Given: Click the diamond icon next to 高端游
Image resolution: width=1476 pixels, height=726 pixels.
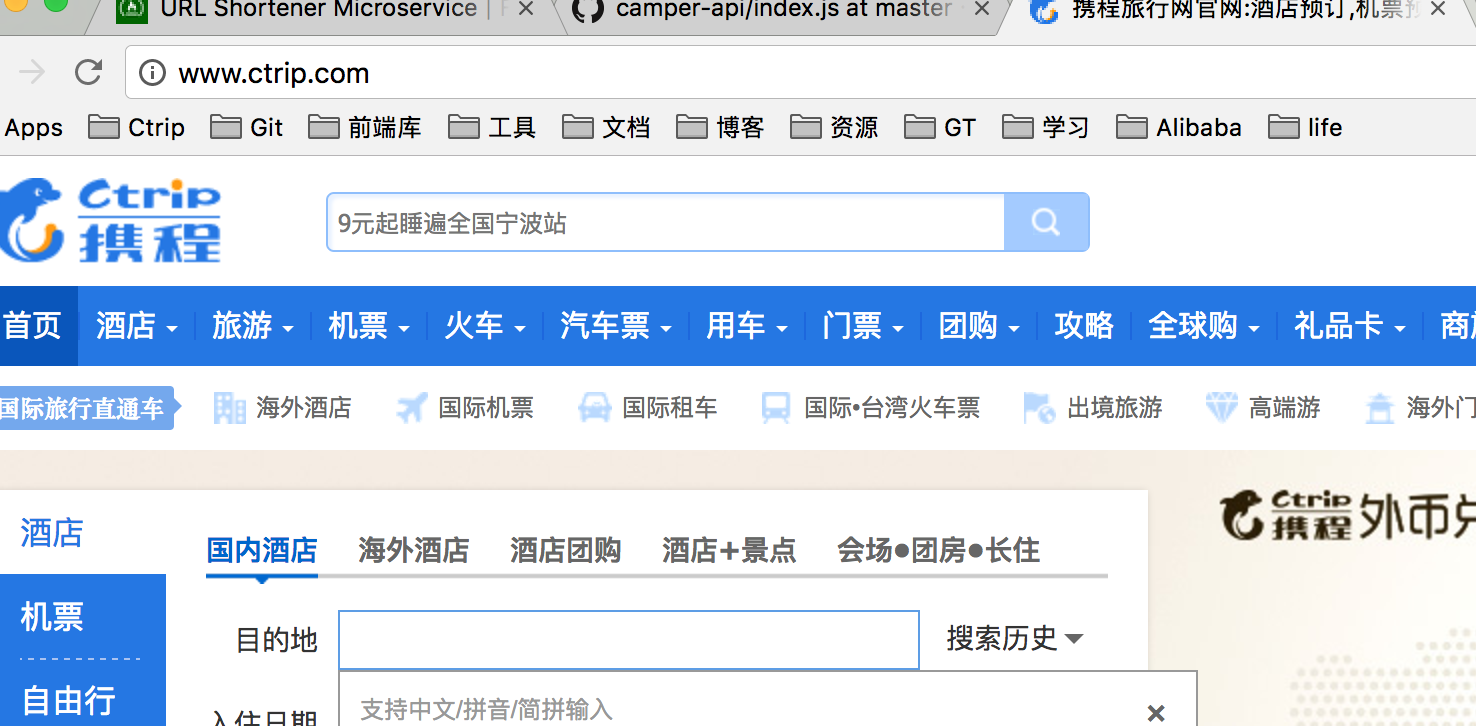Looking at the screenshot, I should pyautogui.click(x=1221, y=408).
